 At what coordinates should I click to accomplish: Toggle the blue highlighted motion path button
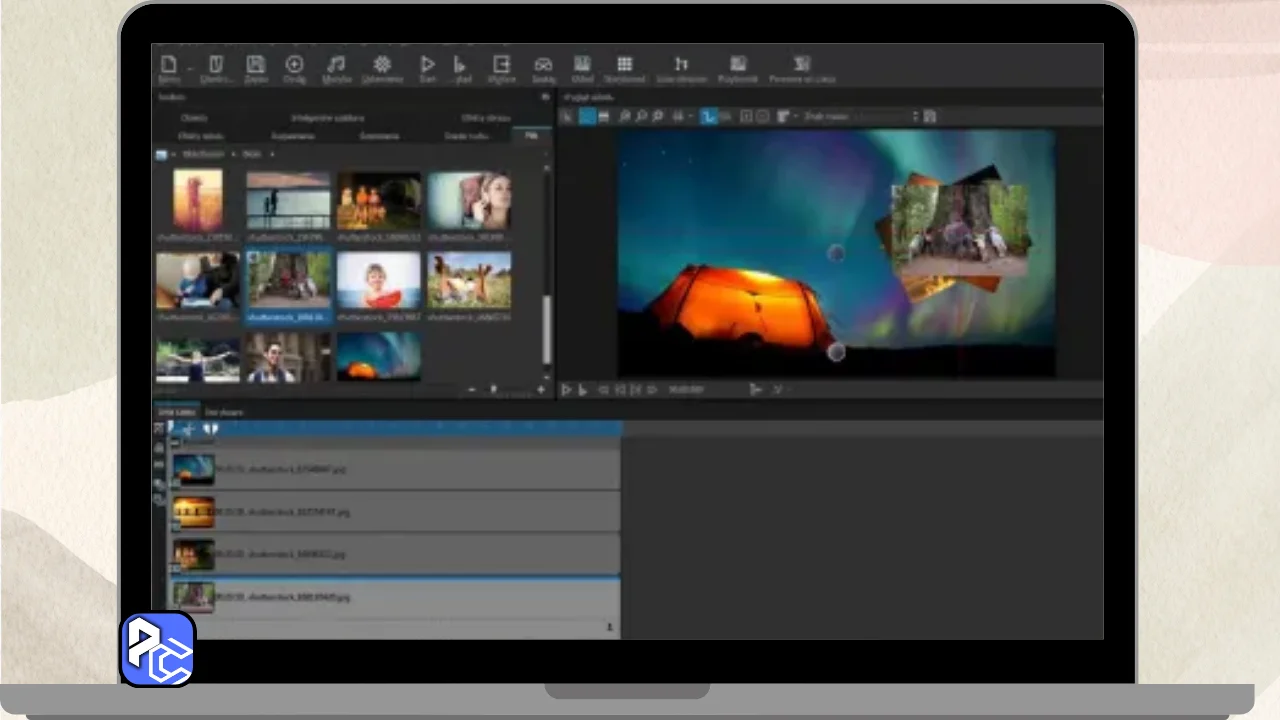coord(709,116)
